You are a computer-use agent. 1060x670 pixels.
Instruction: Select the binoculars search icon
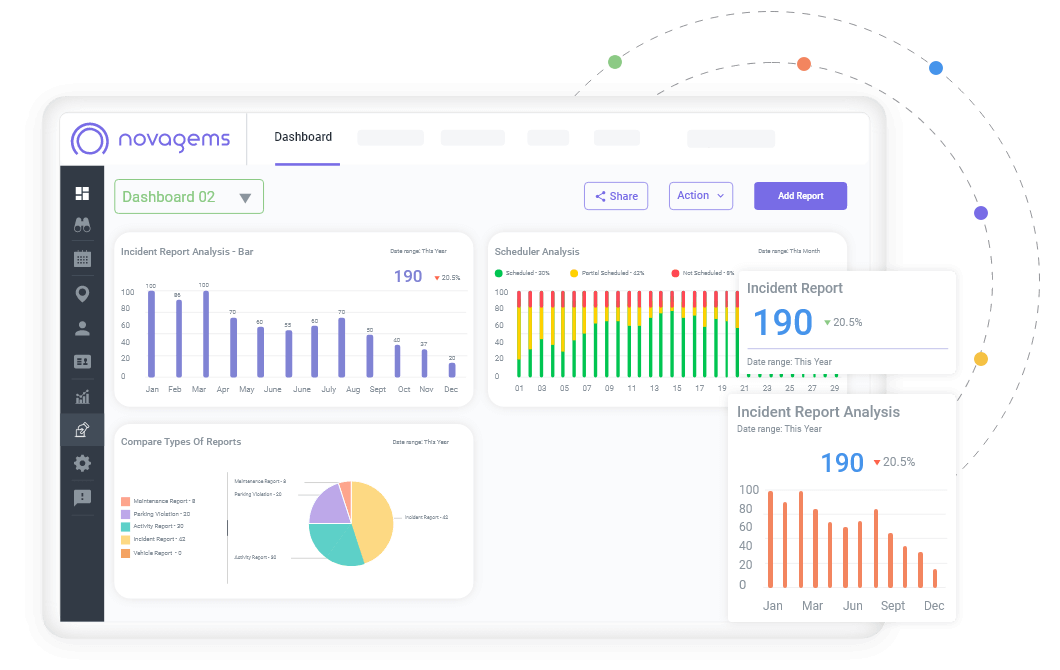(x=82, y=225)
